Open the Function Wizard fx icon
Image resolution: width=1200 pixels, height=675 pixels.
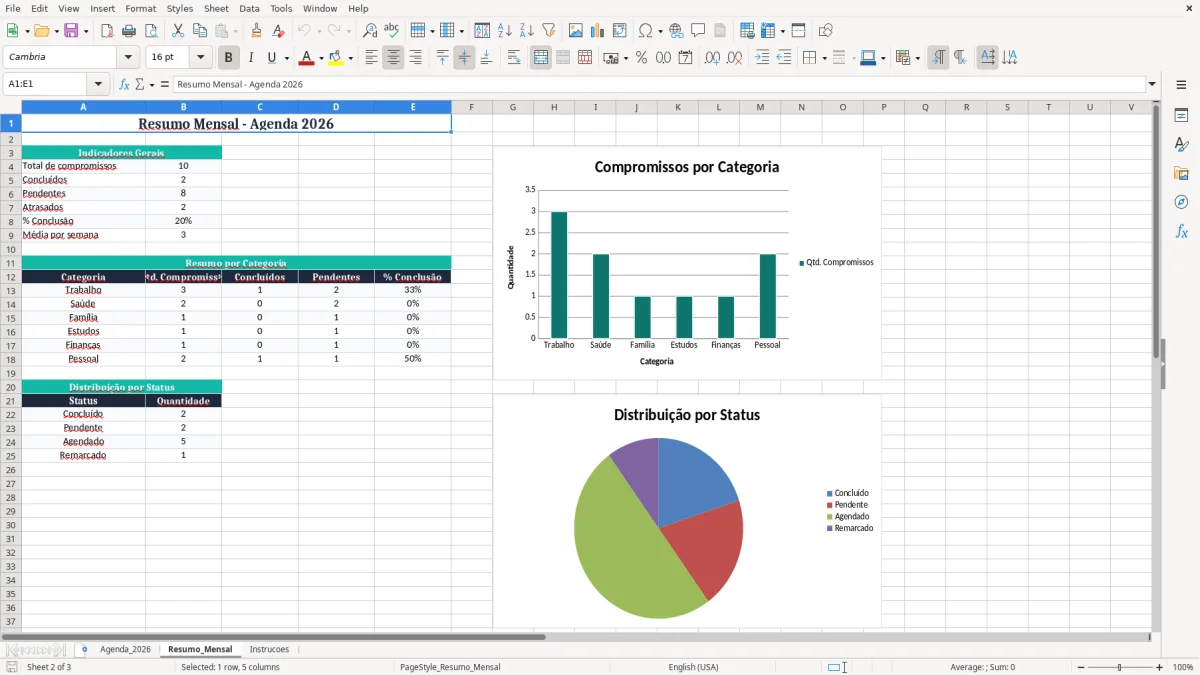(x=124, y=85)
